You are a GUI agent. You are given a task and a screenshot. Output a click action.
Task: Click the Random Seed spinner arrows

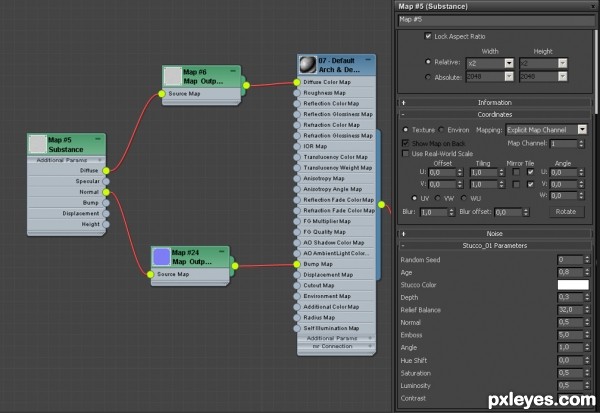[x=587, y=260]
